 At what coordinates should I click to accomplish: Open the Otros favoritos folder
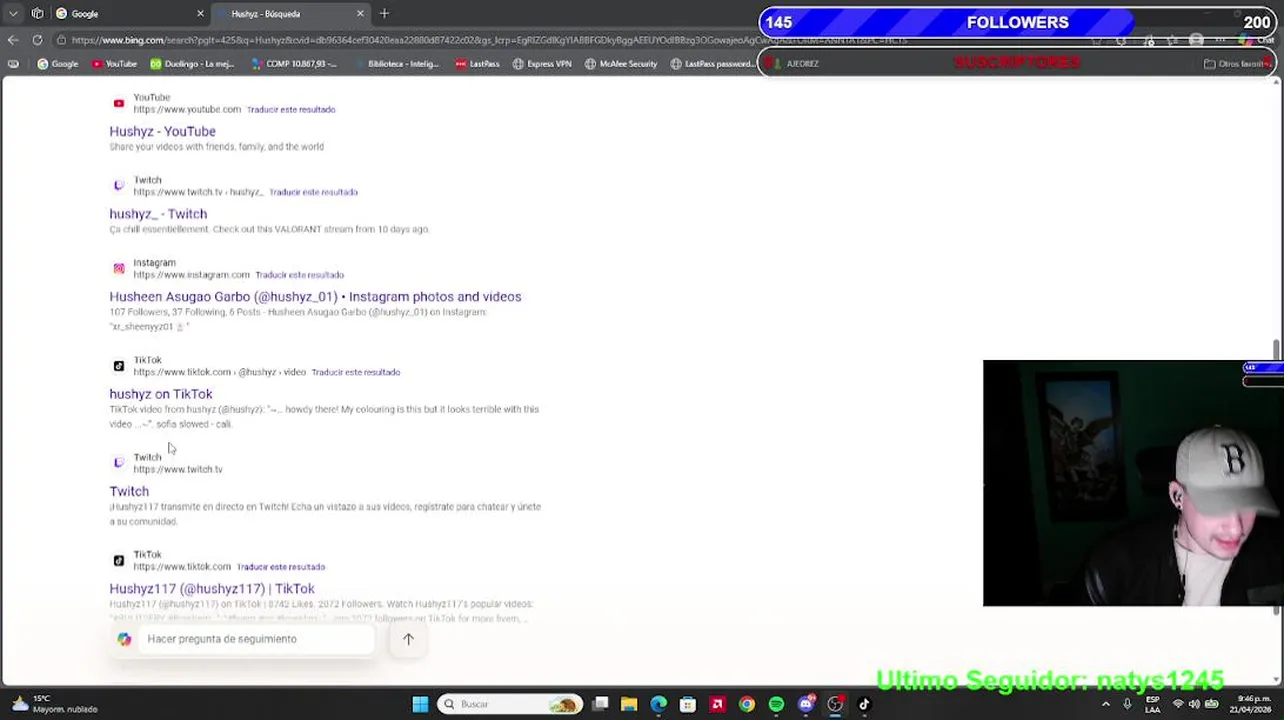(1235, 64)
